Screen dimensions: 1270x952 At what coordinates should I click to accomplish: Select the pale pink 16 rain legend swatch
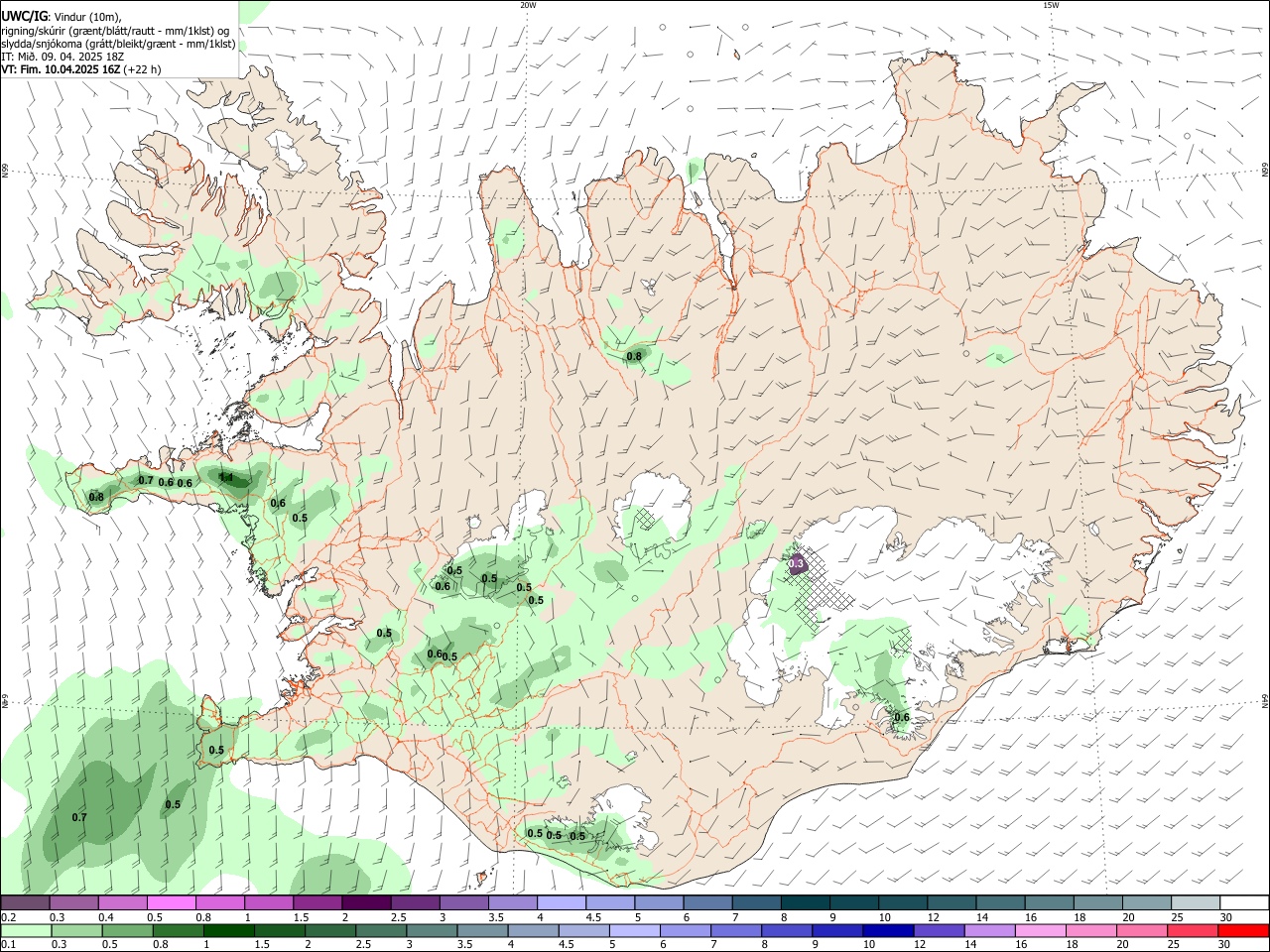[x=1039, y=930]
